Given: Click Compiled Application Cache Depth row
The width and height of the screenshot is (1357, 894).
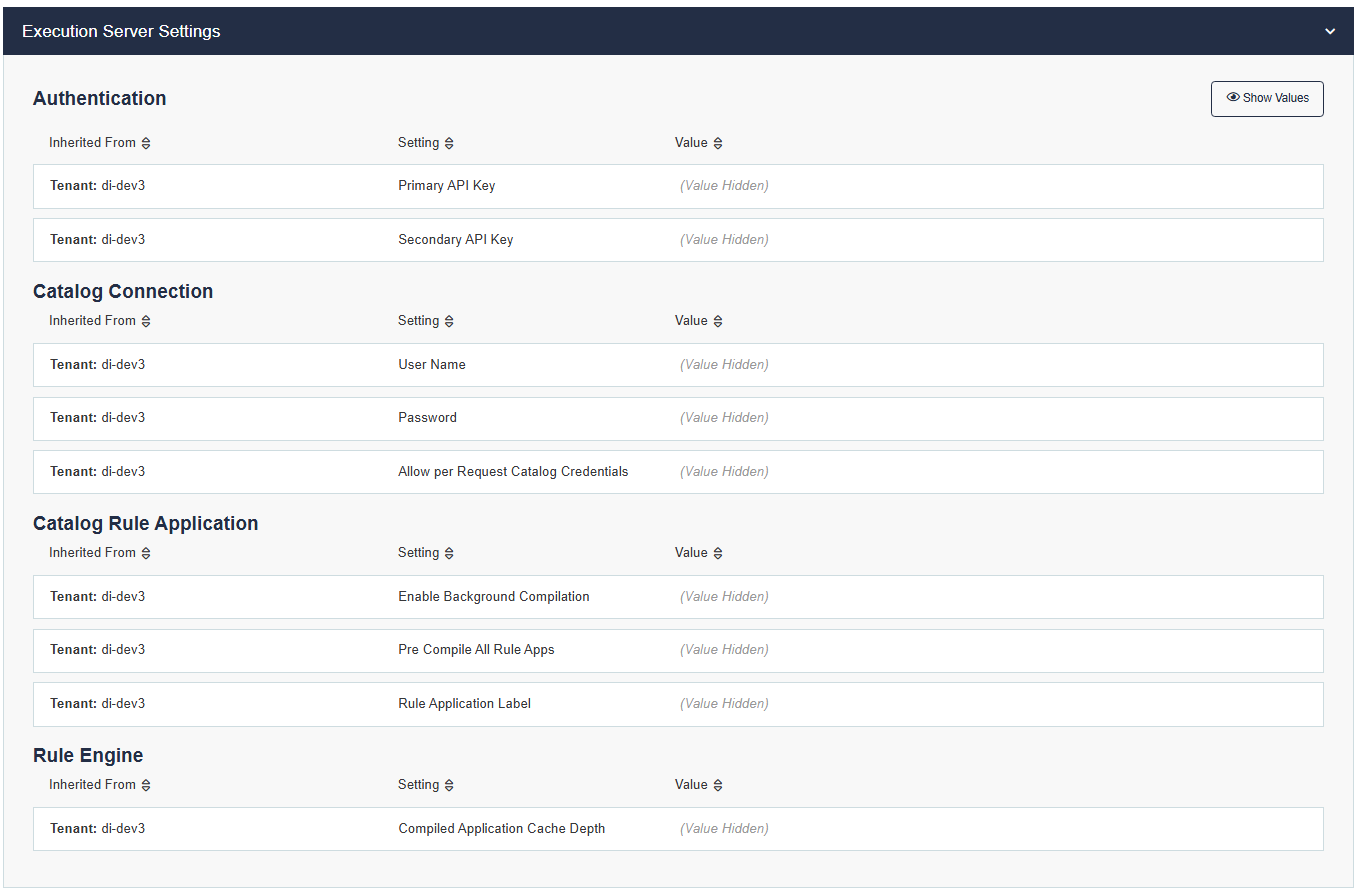Looking at the screenshot, I should (x=677, y=829).
